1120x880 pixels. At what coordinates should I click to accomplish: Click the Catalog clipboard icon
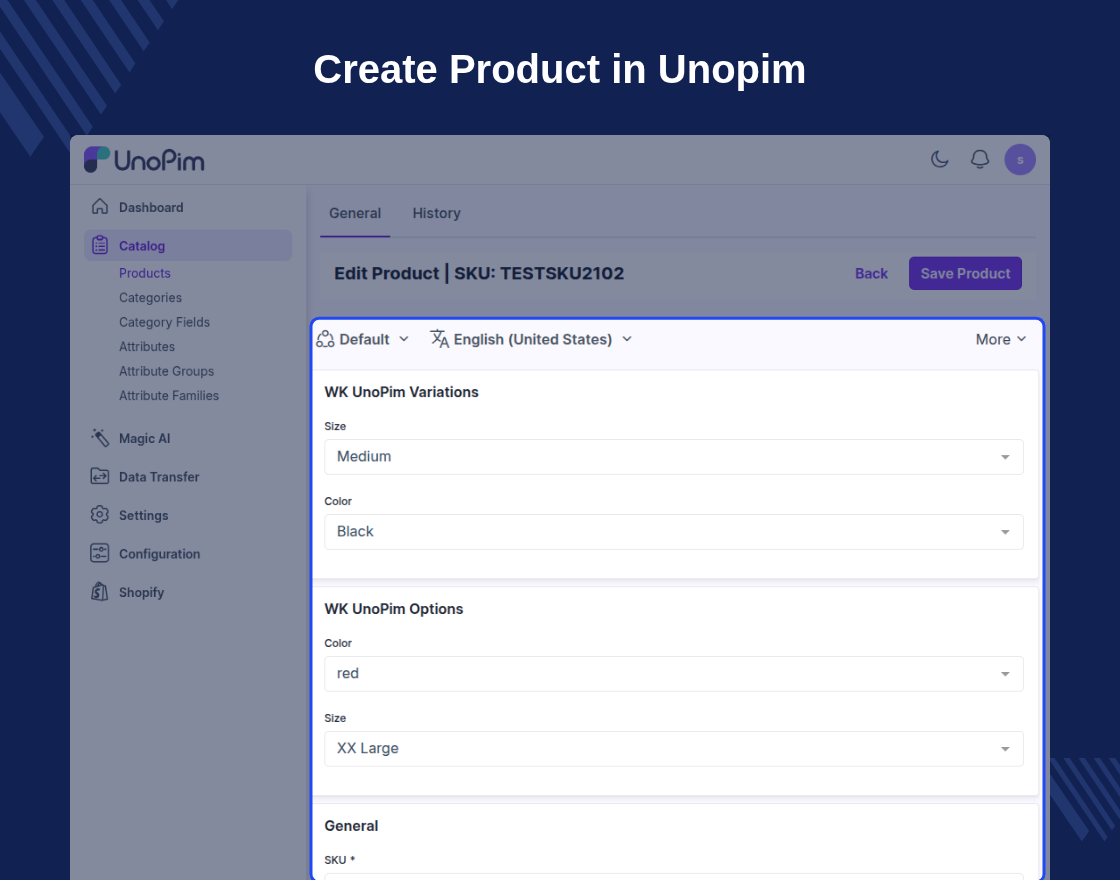tap(100, 245)
